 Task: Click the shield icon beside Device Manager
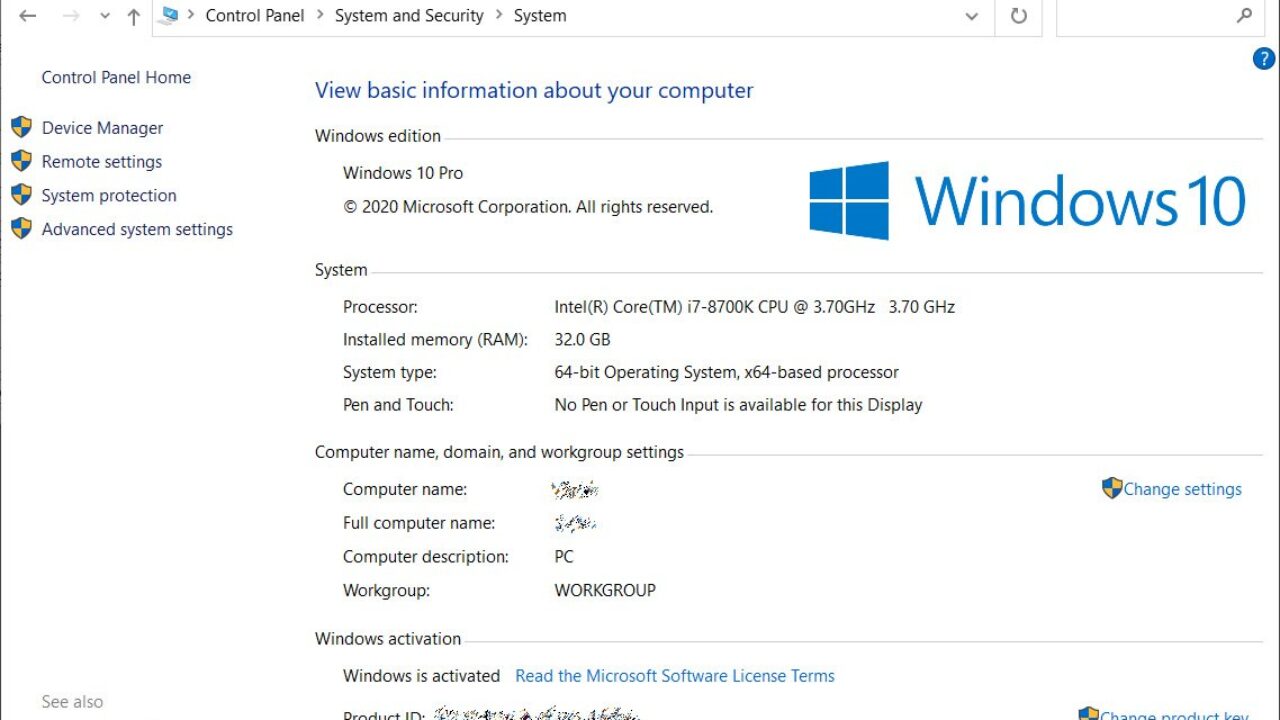click(x=21, y=127)
